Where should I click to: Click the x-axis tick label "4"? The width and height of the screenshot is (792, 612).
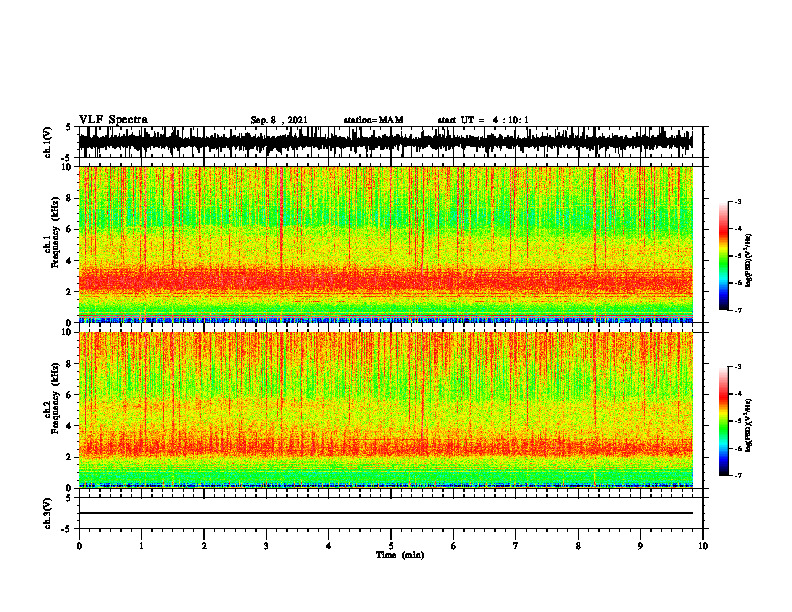[x=329, y=546]
